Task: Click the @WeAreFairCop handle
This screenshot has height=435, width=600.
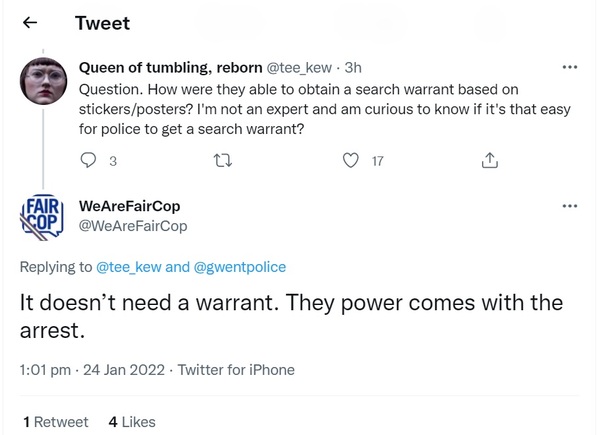Action: click(133, 226)
